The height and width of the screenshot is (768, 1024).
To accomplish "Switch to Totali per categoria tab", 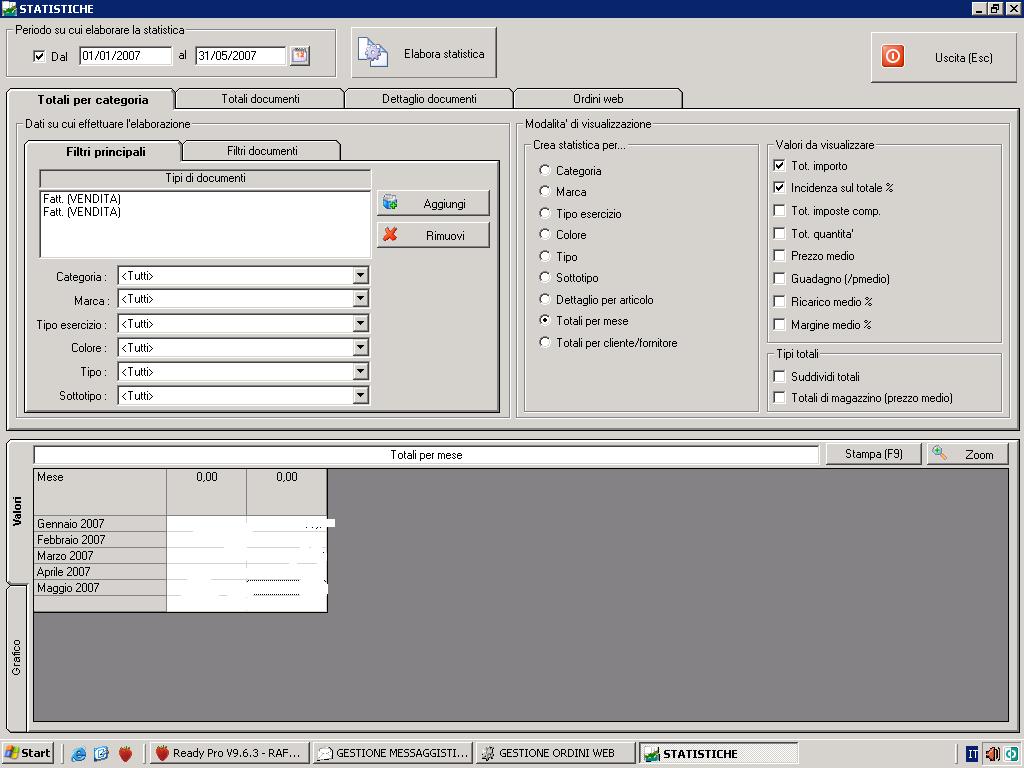I will click(x=92, y=99).
